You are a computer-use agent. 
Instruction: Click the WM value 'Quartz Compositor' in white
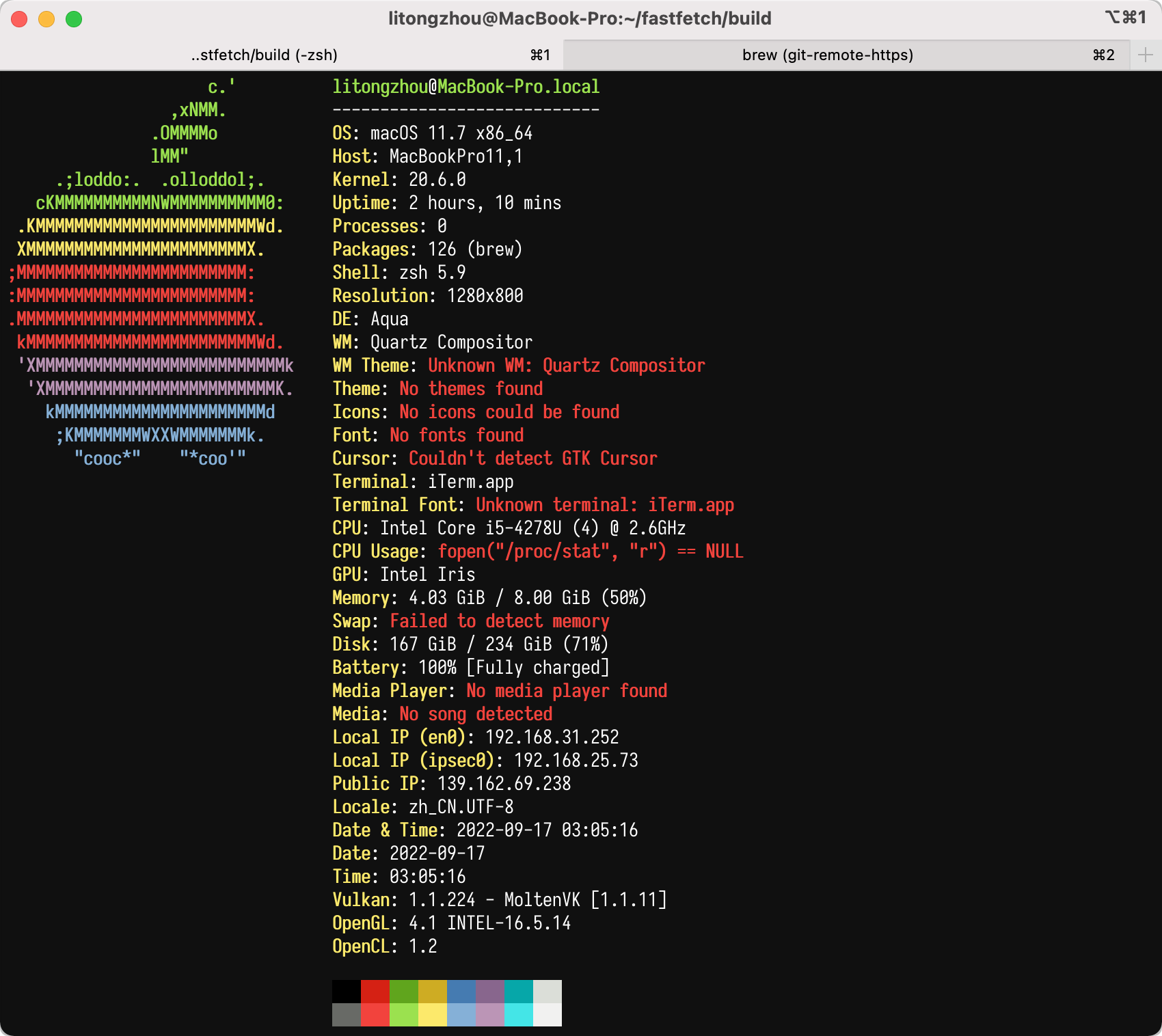pos(452,342)
